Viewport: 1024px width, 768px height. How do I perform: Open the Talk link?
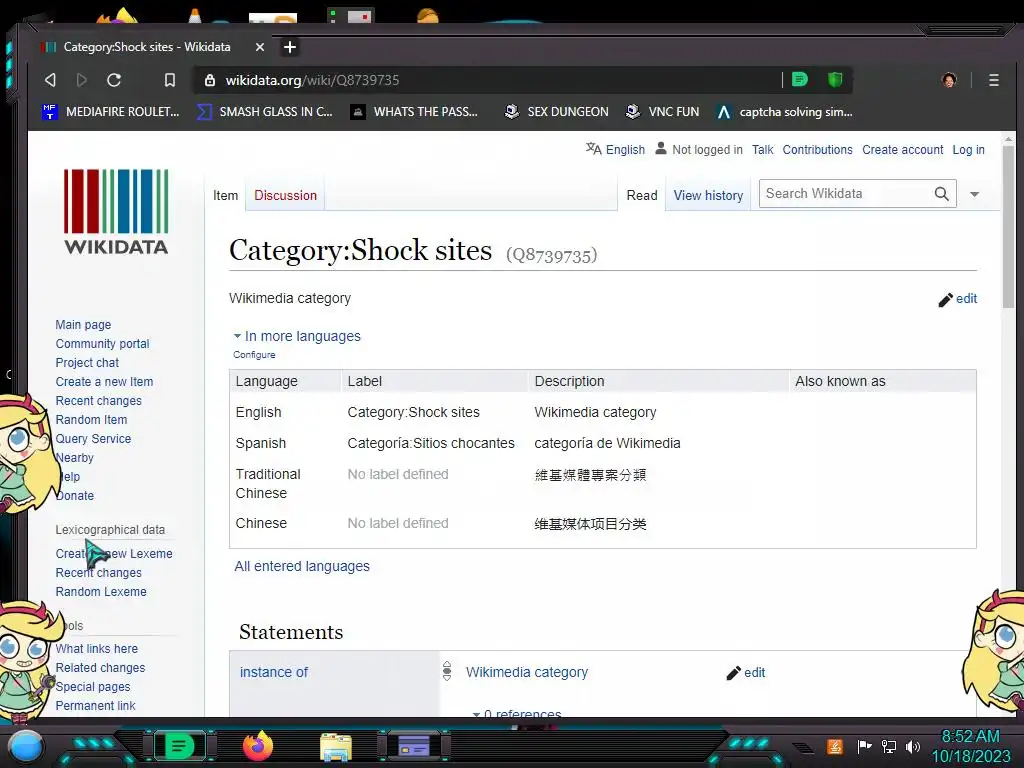(762, 150)
